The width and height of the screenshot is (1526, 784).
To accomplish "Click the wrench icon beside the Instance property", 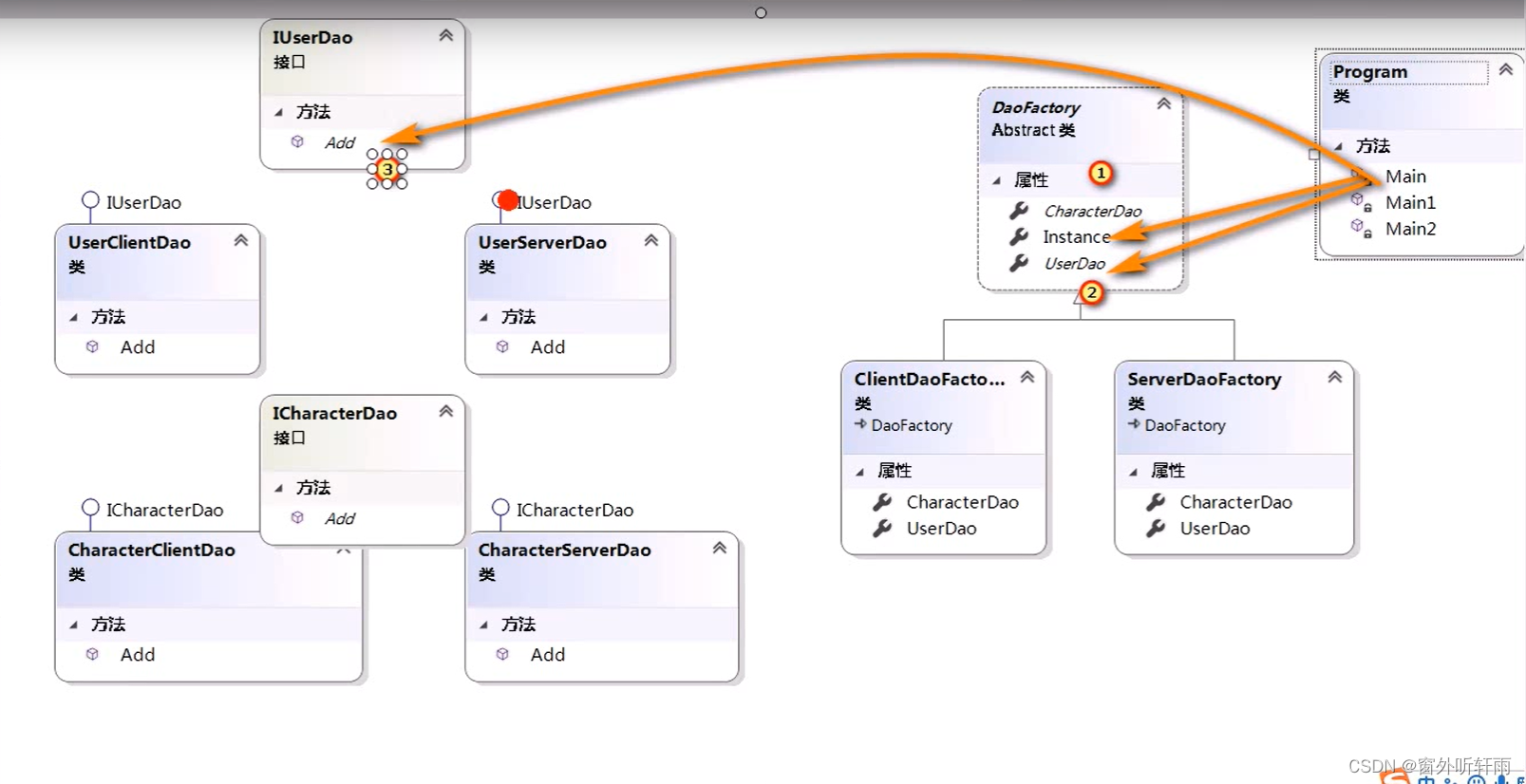I will pyautogui.click(x=1019, y=236).
